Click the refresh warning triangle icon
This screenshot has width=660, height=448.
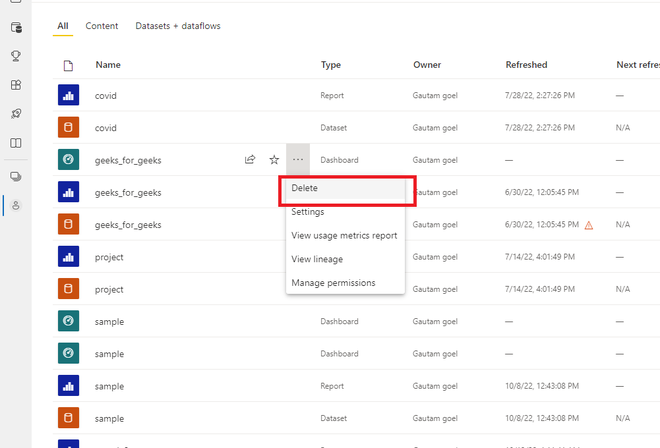coord(589,225)
